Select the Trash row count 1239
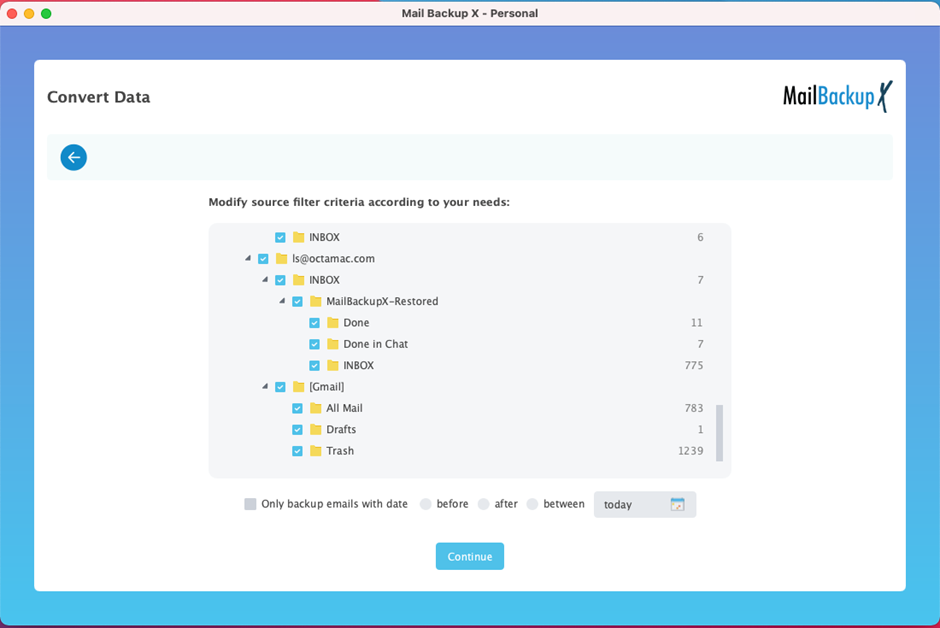Screen dimensions: 940x628 [x=691, y=451]
